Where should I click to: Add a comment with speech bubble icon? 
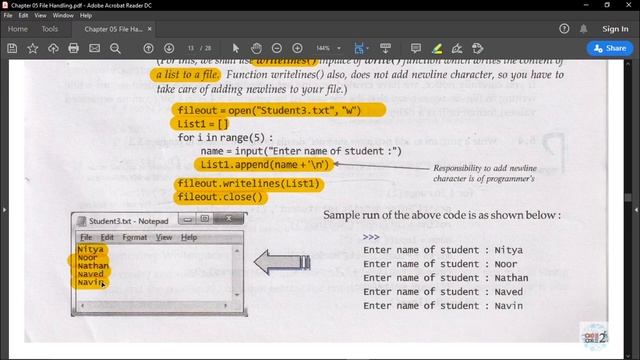pyautogui.click(x=416, y=48)
